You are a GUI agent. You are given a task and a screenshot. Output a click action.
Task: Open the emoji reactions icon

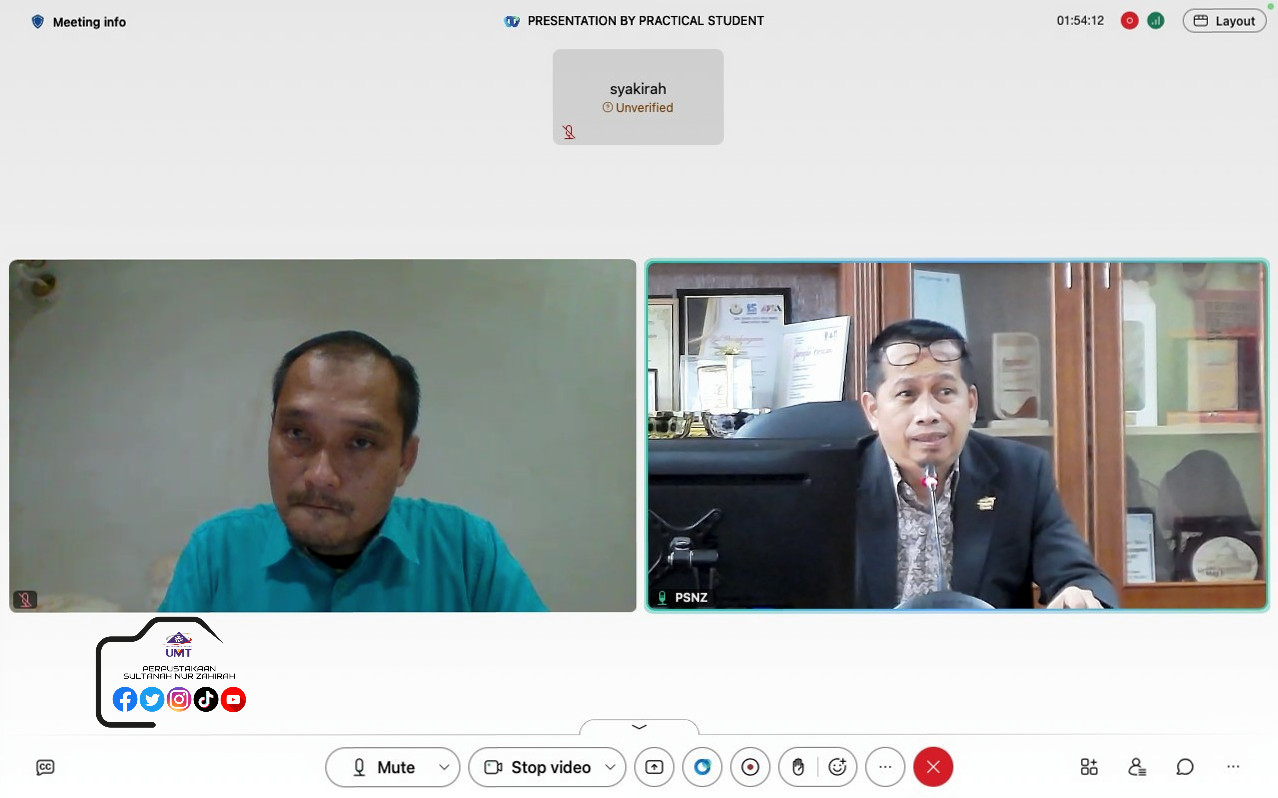pyautogui.click(x=838, y=767)
